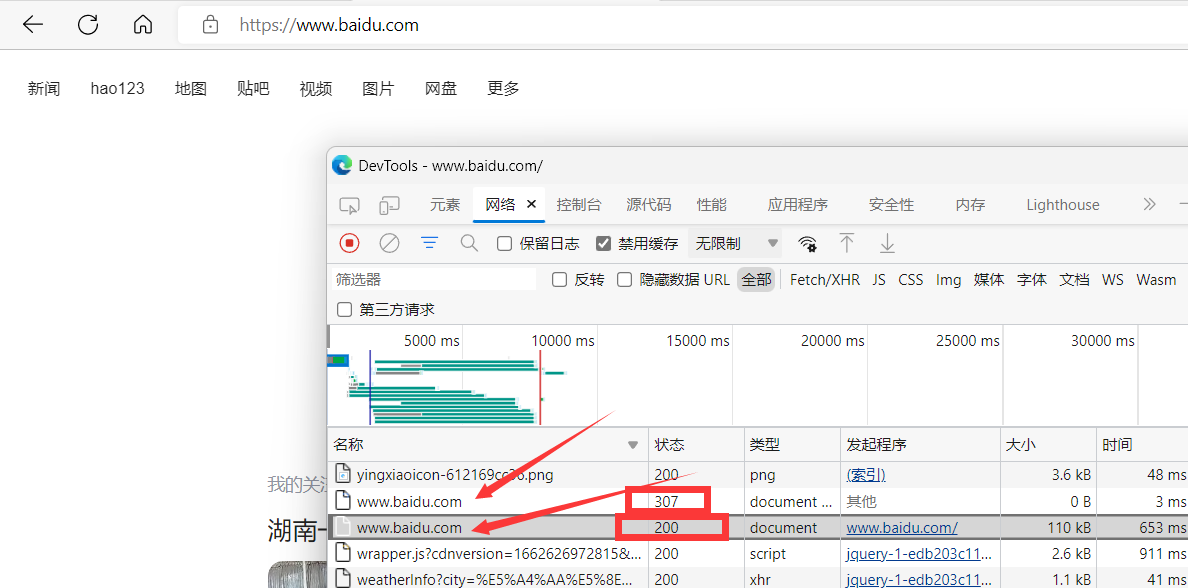The image size is (1188, 588).
Task: Filter requests by WS
Action: tap(1113, 280)
